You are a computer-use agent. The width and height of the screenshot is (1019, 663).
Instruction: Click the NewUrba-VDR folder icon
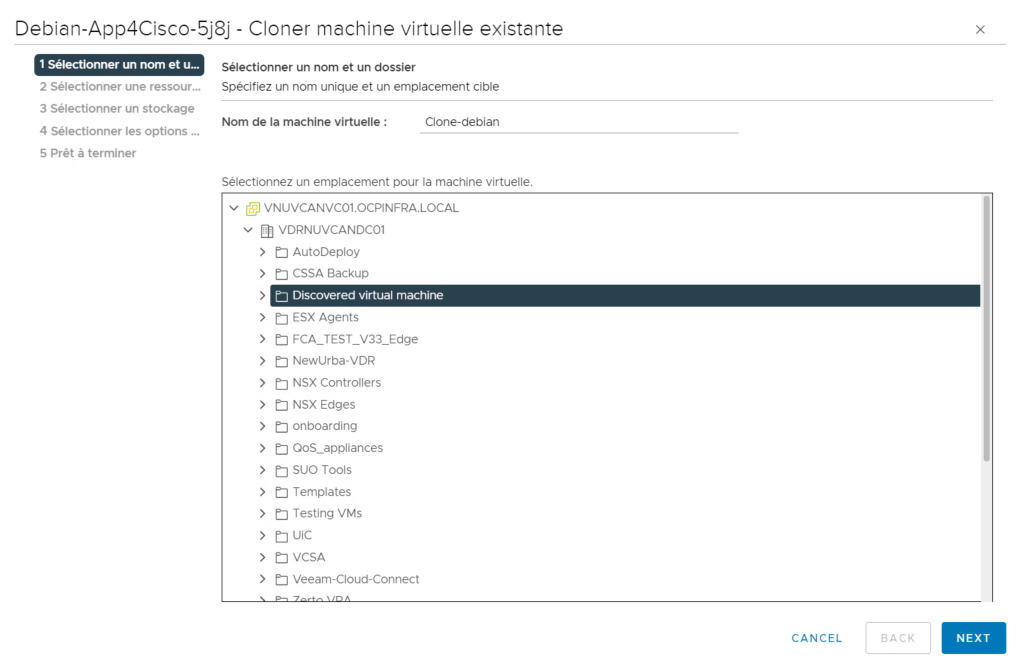281,361
